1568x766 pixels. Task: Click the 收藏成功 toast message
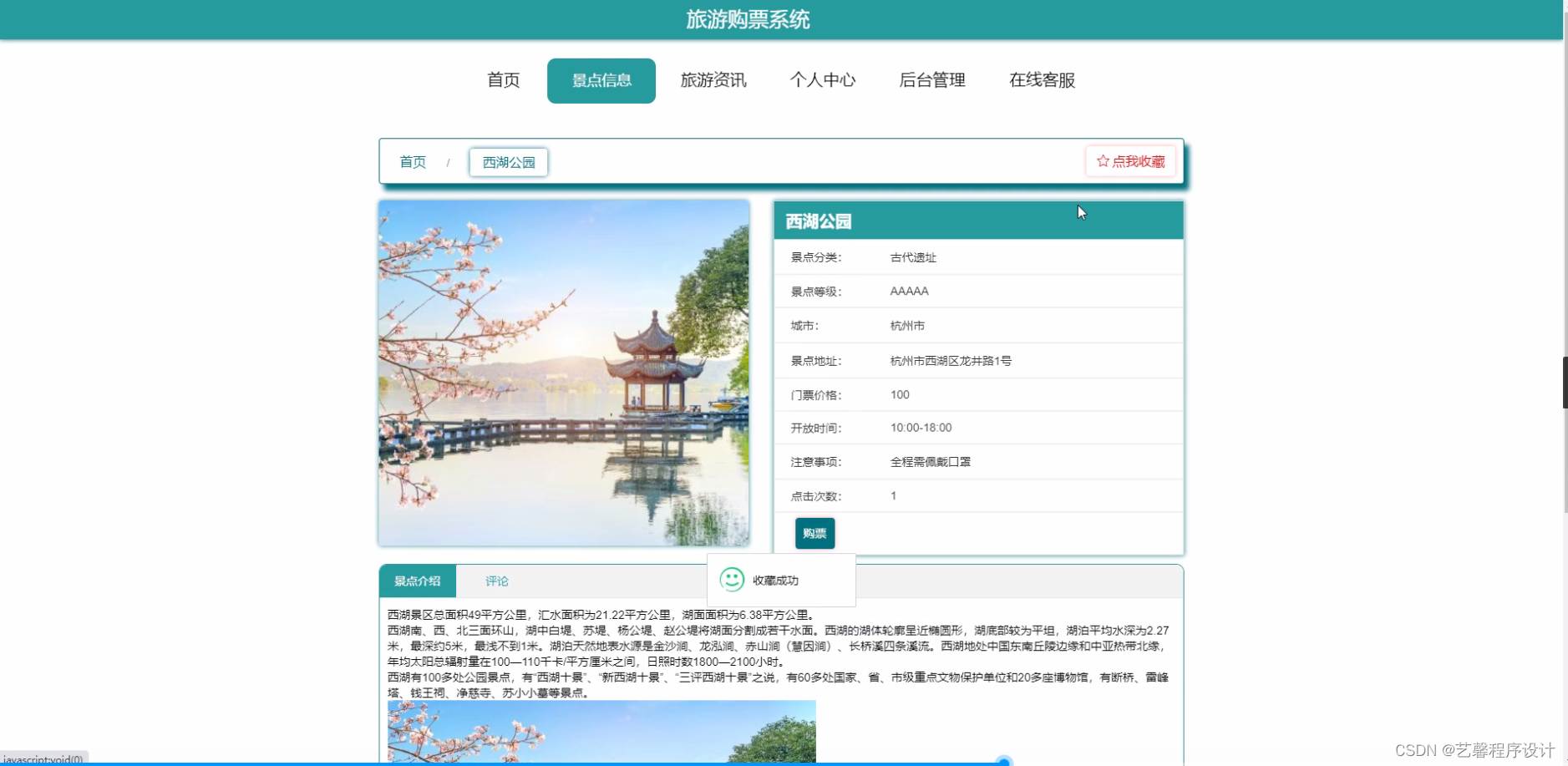pyautogui.click(x=775, y=579)
